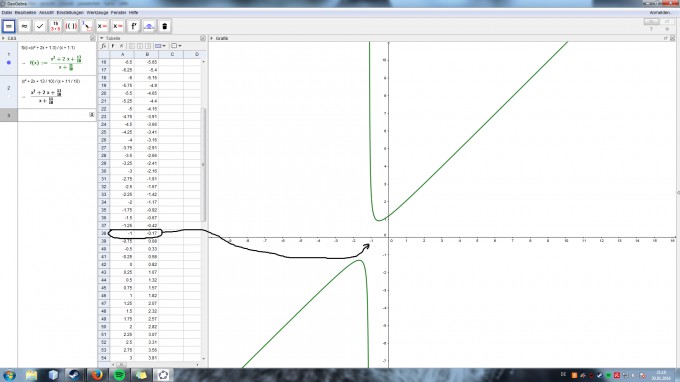This screenshot has width=680, height=382.
Task: Open the Datei menu
Action: pyautogui.click(x=7, y=13)
